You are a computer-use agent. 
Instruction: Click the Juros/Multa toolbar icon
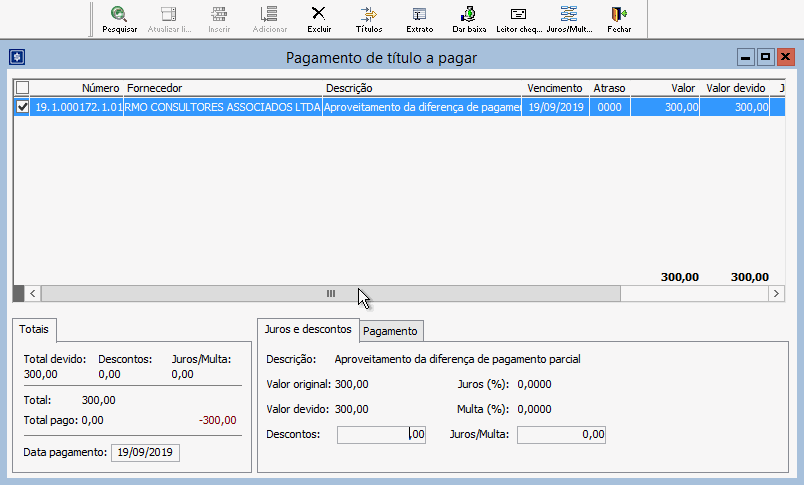point(569,18)
